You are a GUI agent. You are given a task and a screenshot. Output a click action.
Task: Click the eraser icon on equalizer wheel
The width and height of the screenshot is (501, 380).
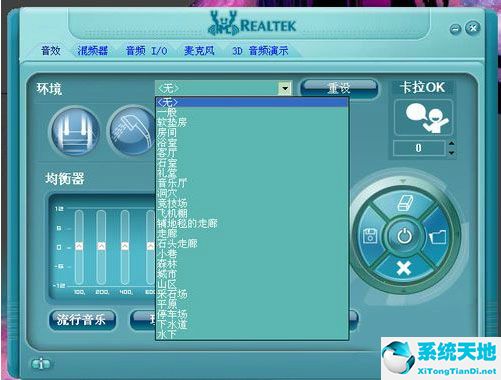tap(405, 203)
